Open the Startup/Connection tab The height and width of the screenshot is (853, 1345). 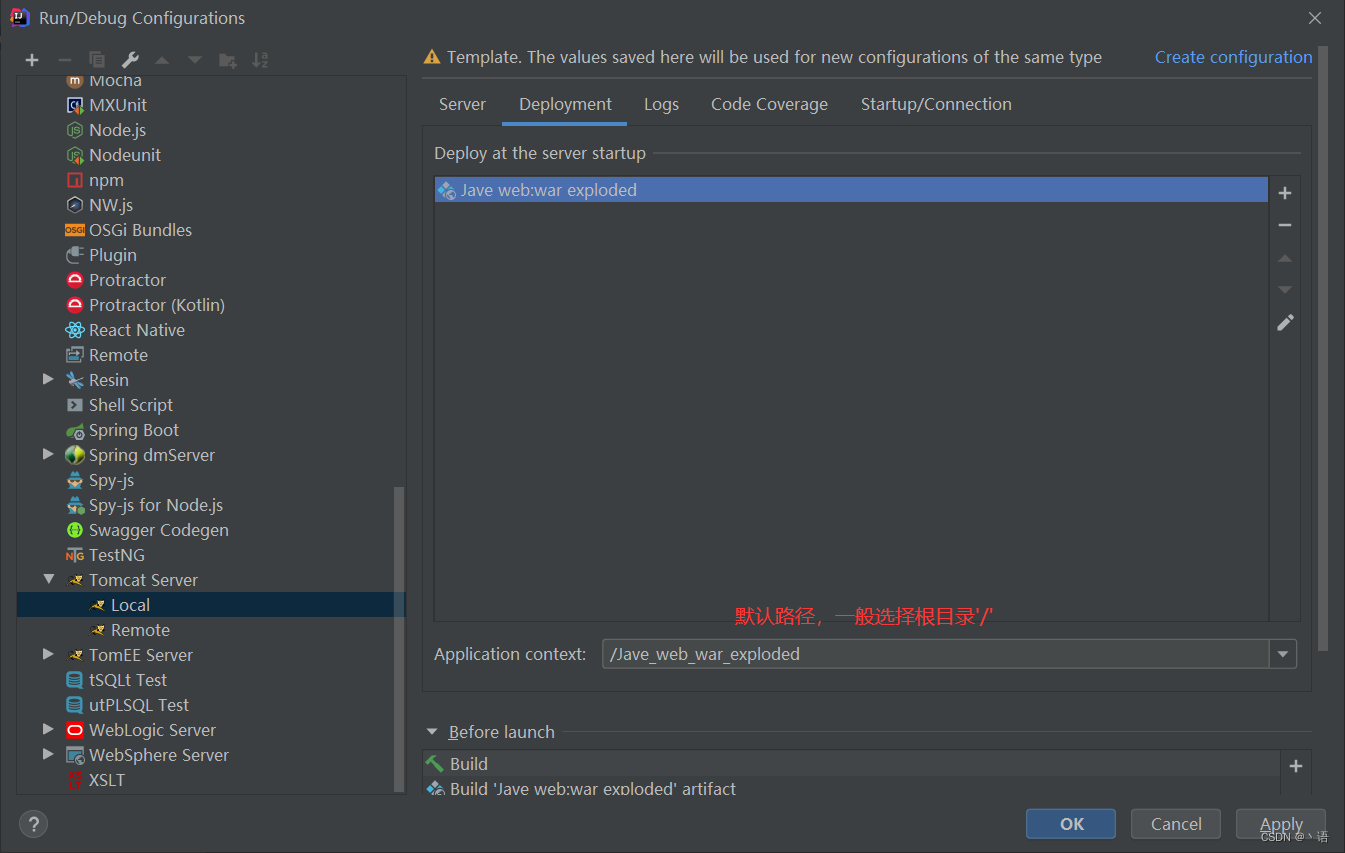coord(936,103)
